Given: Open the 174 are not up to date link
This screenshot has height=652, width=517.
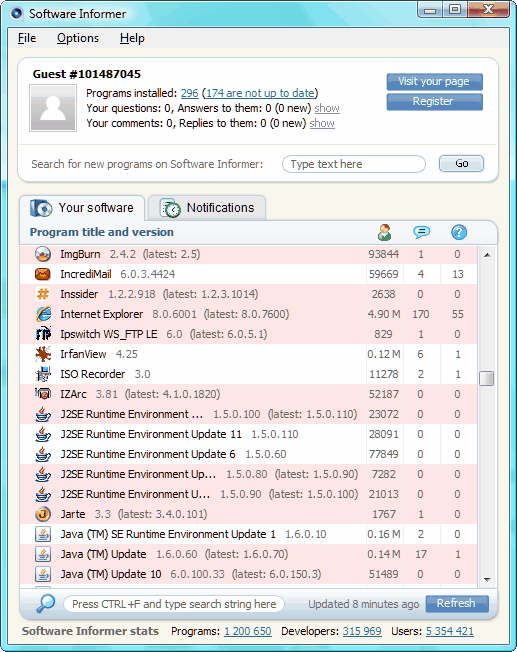Looking at the screenshot, I should coord(260,93).
